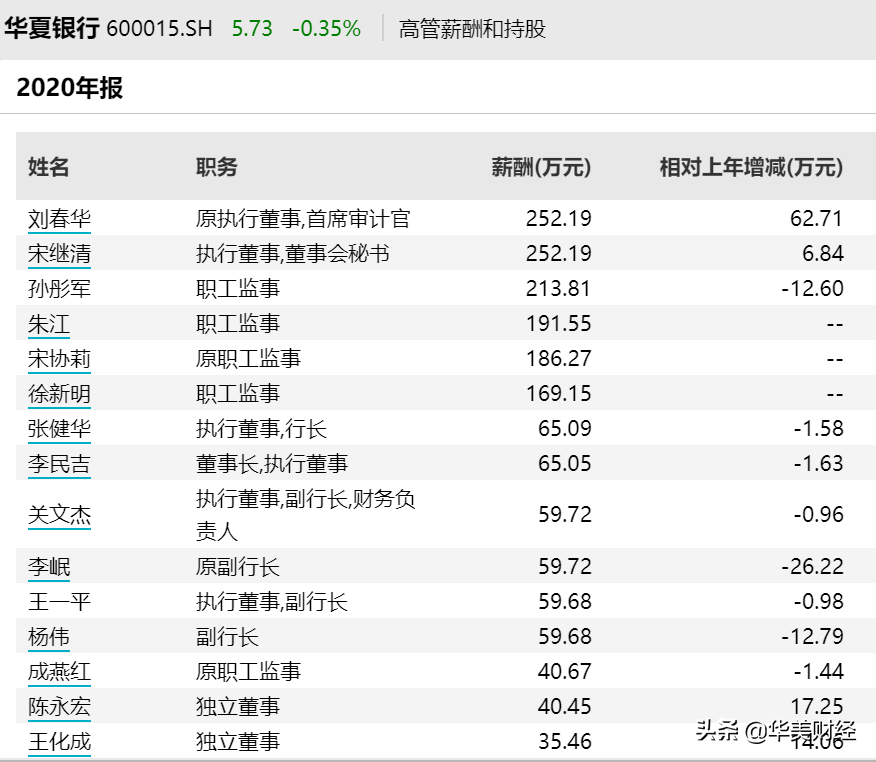Click 李民吉 name link
876x762 pixels.
click(59, 464)
